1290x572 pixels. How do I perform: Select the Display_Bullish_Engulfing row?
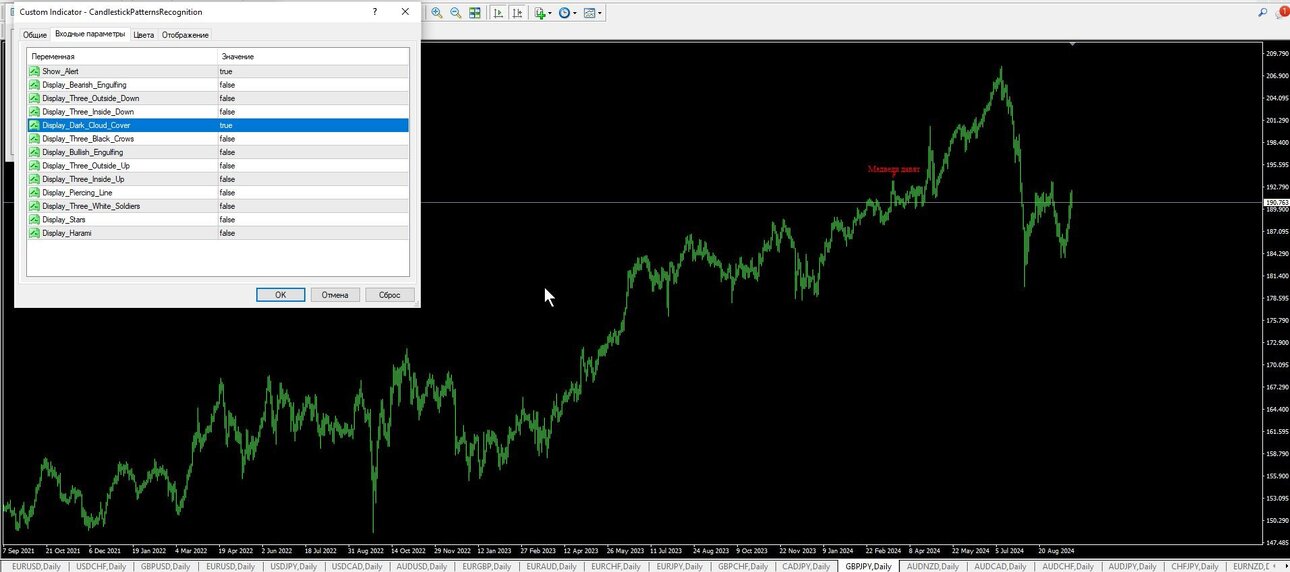click(218, 152)
